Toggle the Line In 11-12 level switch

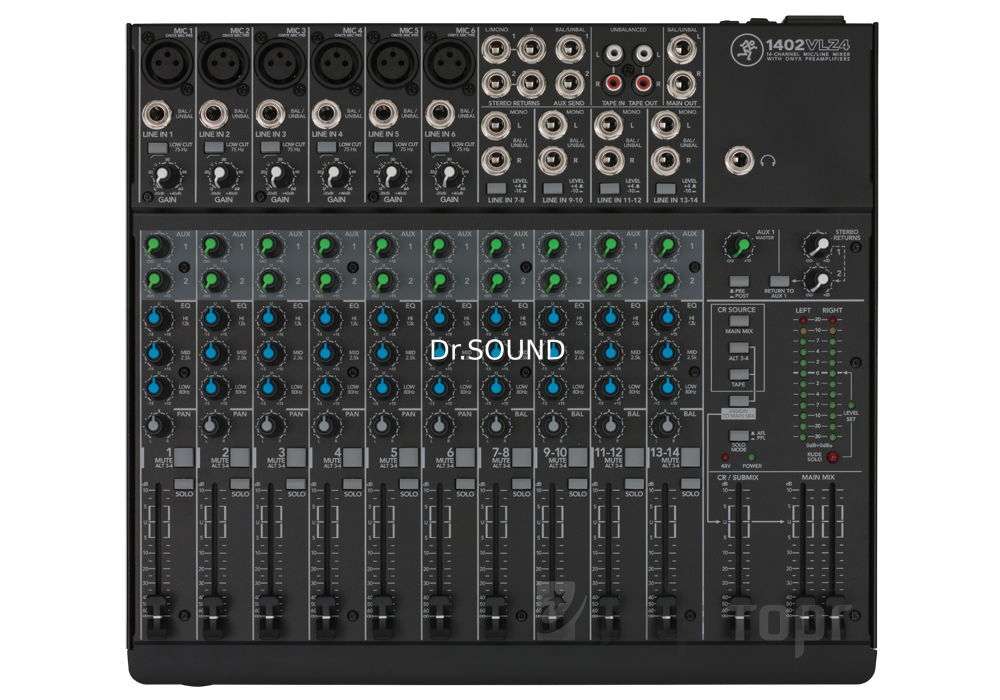(608, 188)
